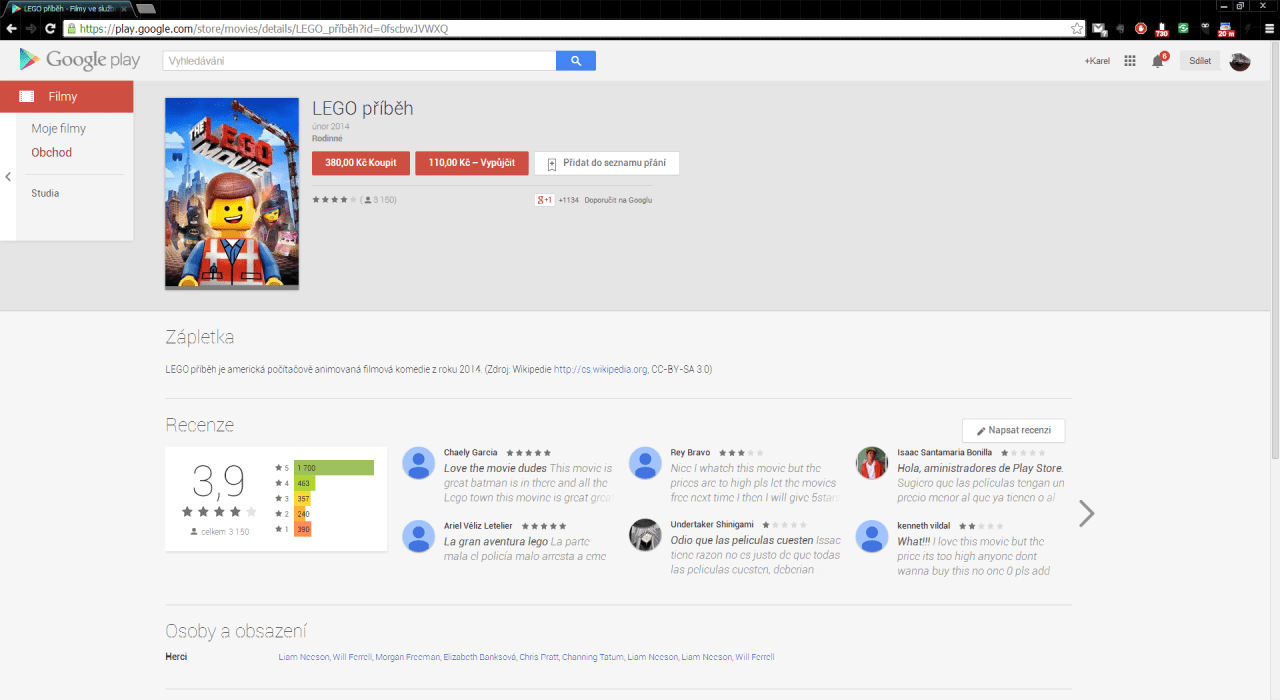Select Moje filmy in the sidebar
This screenshot has height=700, width=1280.
(58, 128)
